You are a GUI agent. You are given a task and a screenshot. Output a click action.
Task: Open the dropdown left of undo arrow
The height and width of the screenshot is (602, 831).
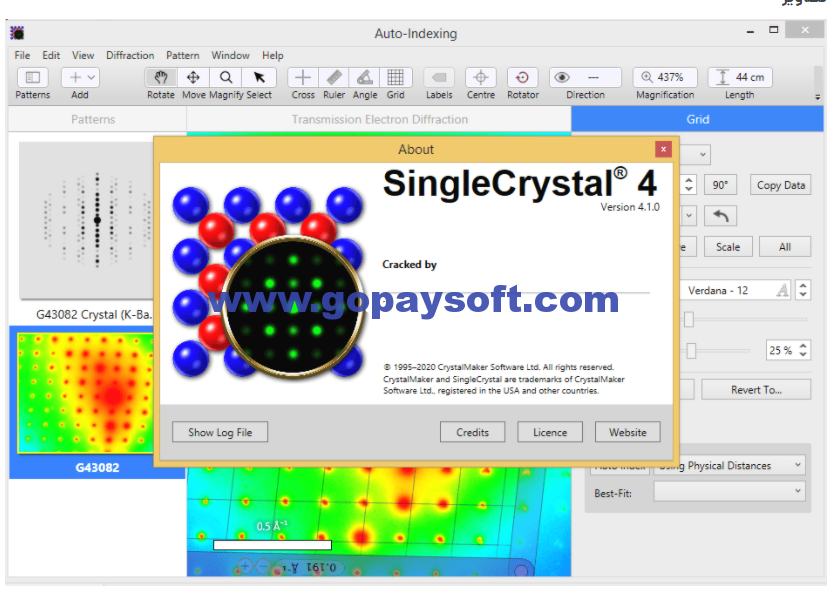point(688,216)
